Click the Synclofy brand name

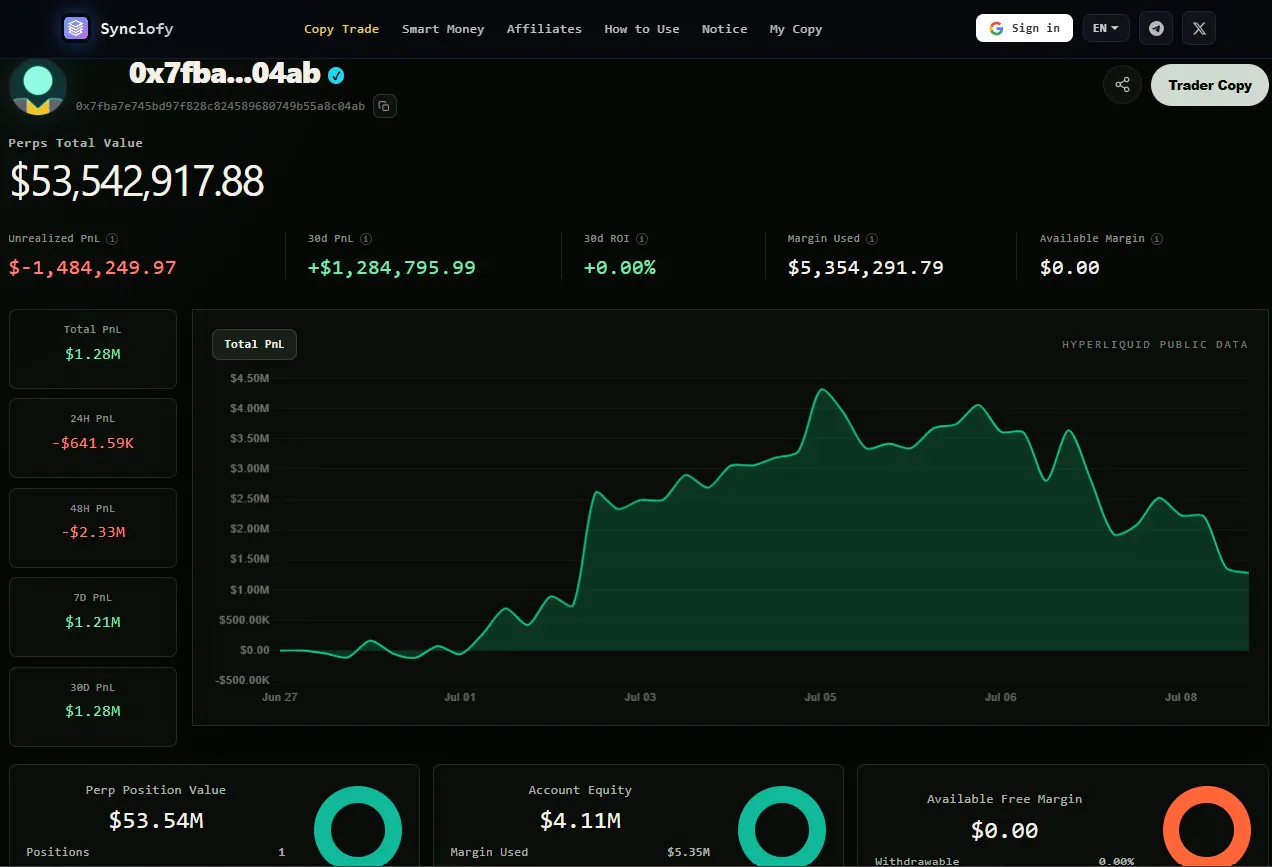pyautogui.click(x=137, y=29)
